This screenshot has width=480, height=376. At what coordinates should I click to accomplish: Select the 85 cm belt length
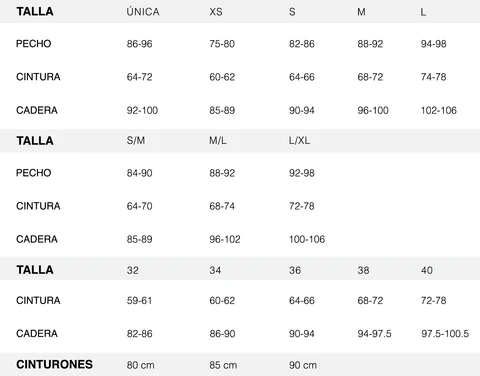coord(223,365)
